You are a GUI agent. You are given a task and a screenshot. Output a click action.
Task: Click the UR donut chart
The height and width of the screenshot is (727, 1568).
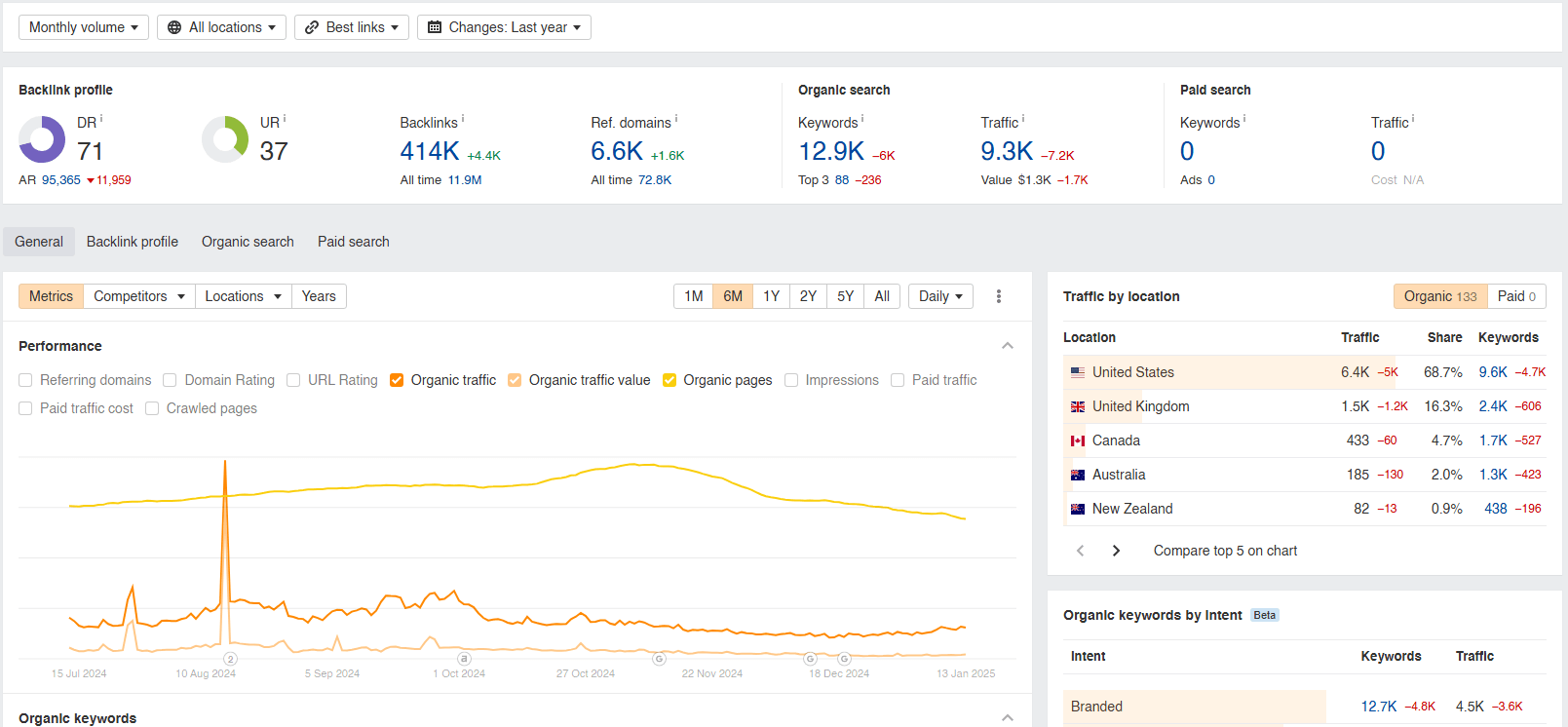point(225,139)
